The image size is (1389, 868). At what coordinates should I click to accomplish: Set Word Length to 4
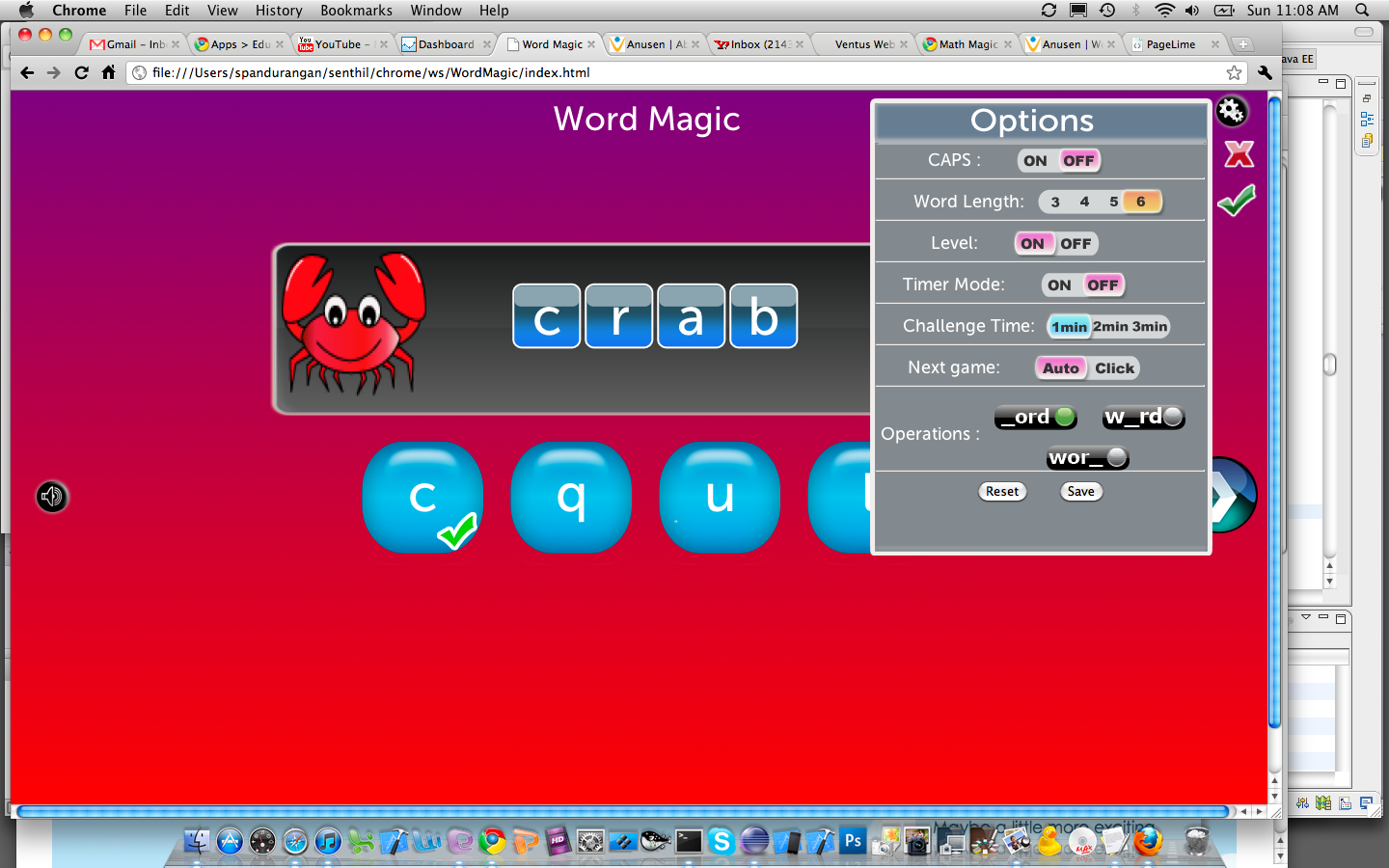pyautogui.click(x=1084, y=202)
